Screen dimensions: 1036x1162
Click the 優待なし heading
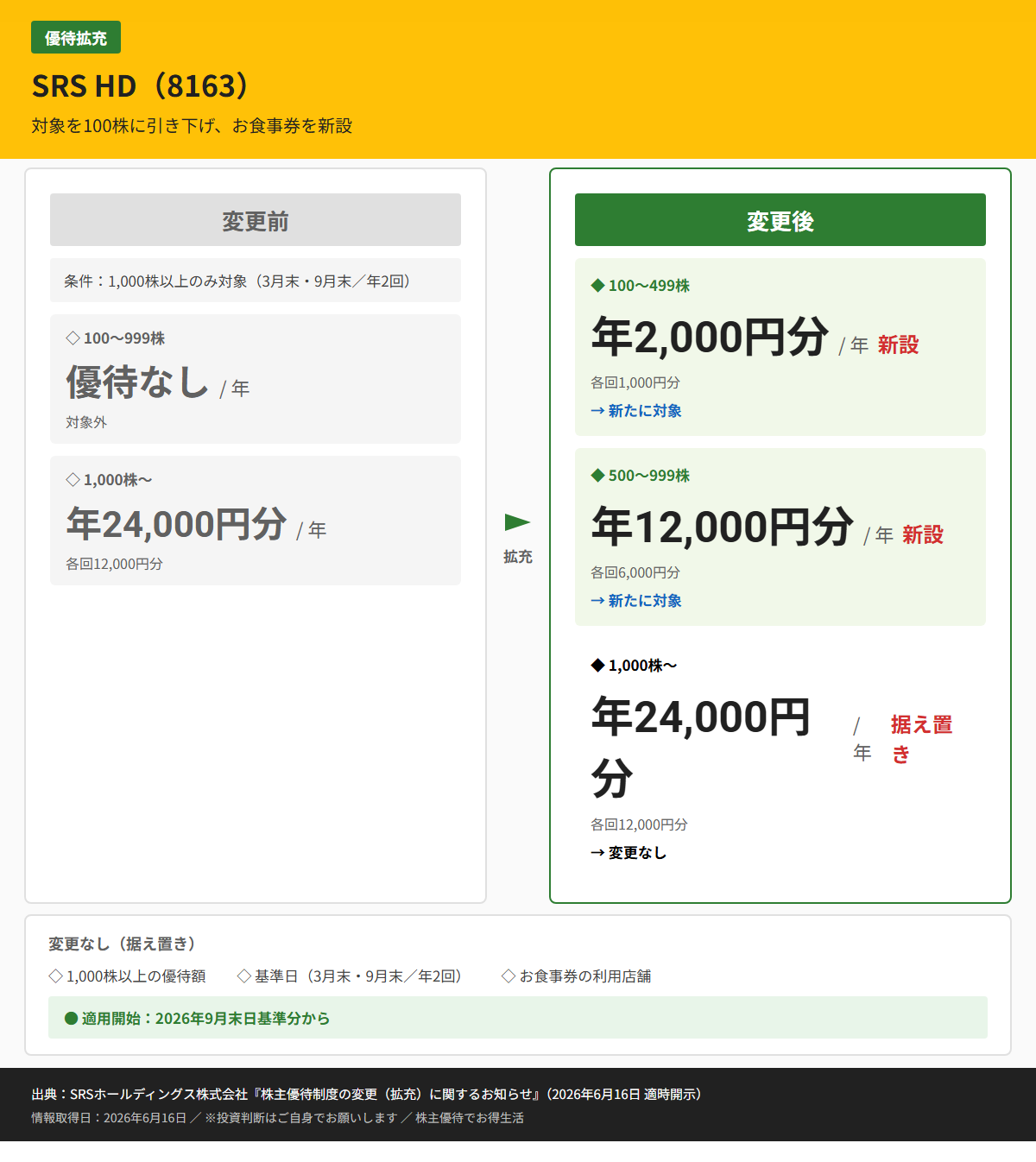[138, 382]
